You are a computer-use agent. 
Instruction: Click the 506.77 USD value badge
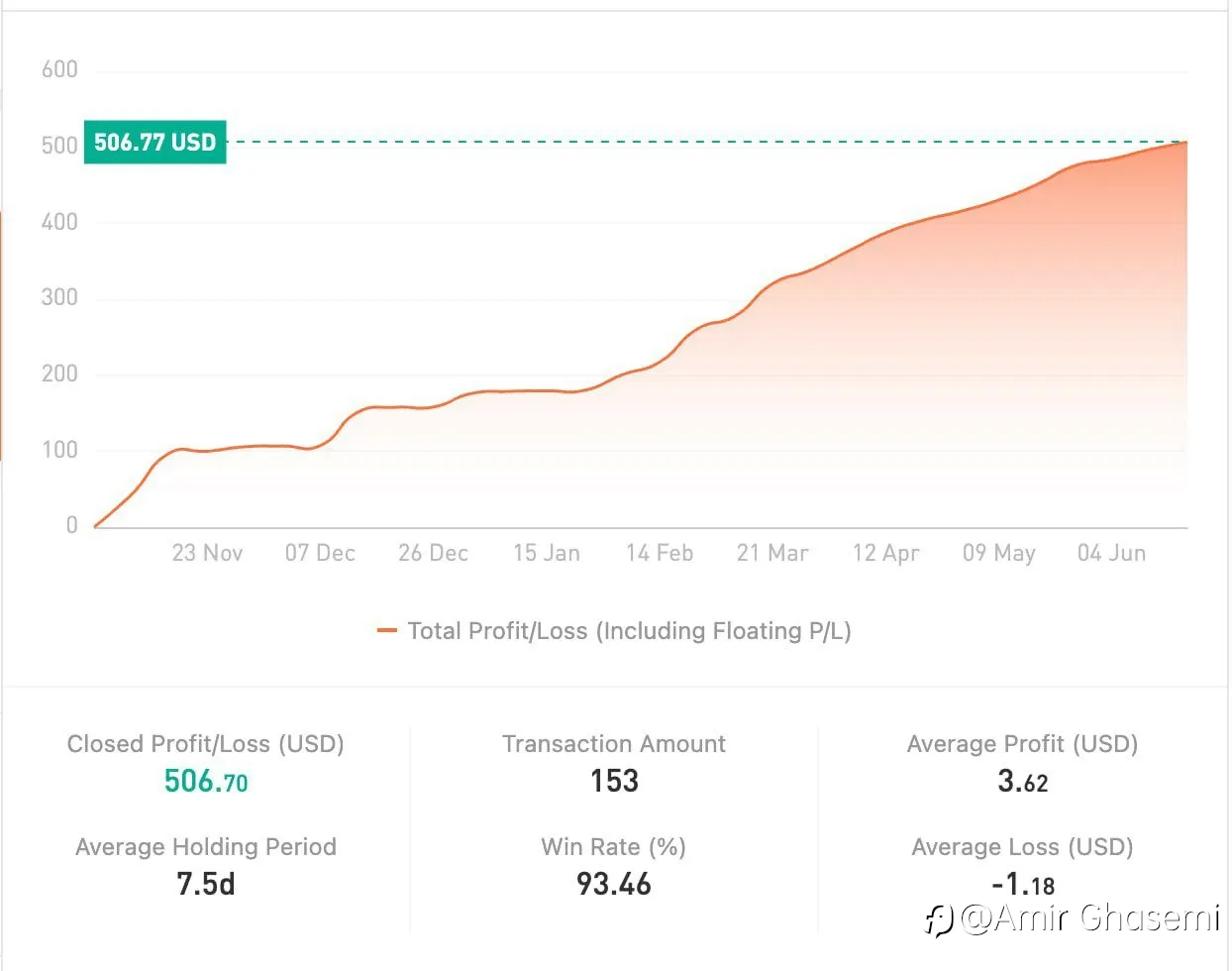155,142
